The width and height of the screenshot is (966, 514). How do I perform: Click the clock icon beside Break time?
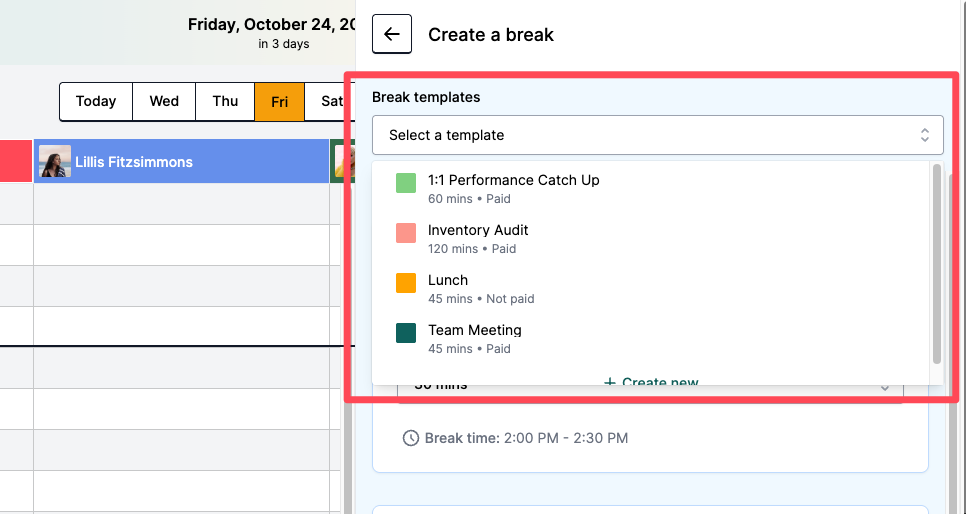[x=411, y=438]
